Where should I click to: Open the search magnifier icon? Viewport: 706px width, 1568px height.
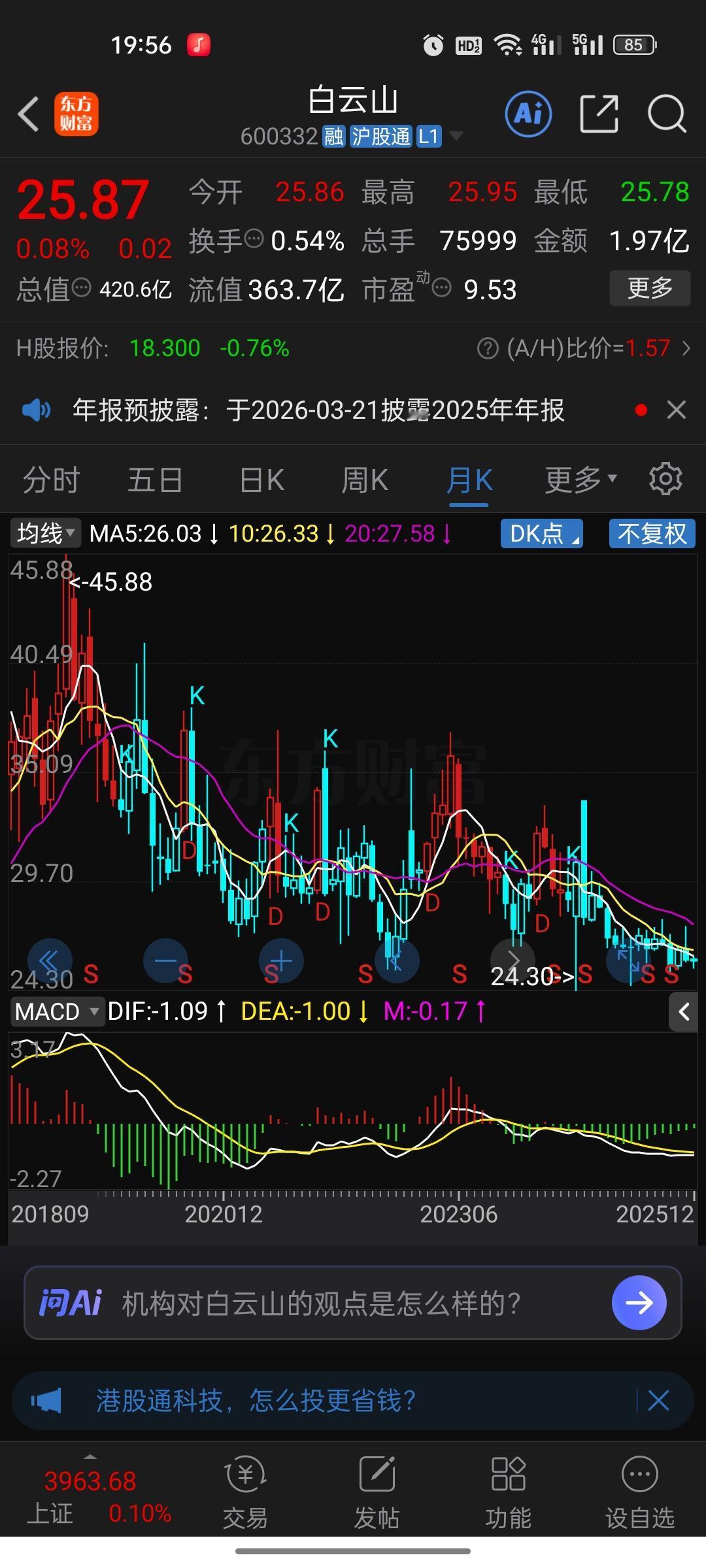[667, 114]
